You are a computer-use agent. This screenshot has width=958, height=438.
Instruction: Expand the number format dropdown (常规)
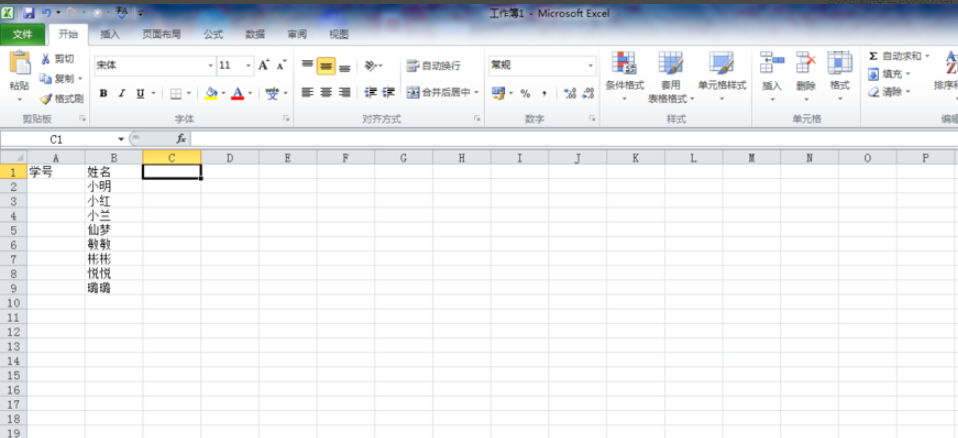point(590,65)
